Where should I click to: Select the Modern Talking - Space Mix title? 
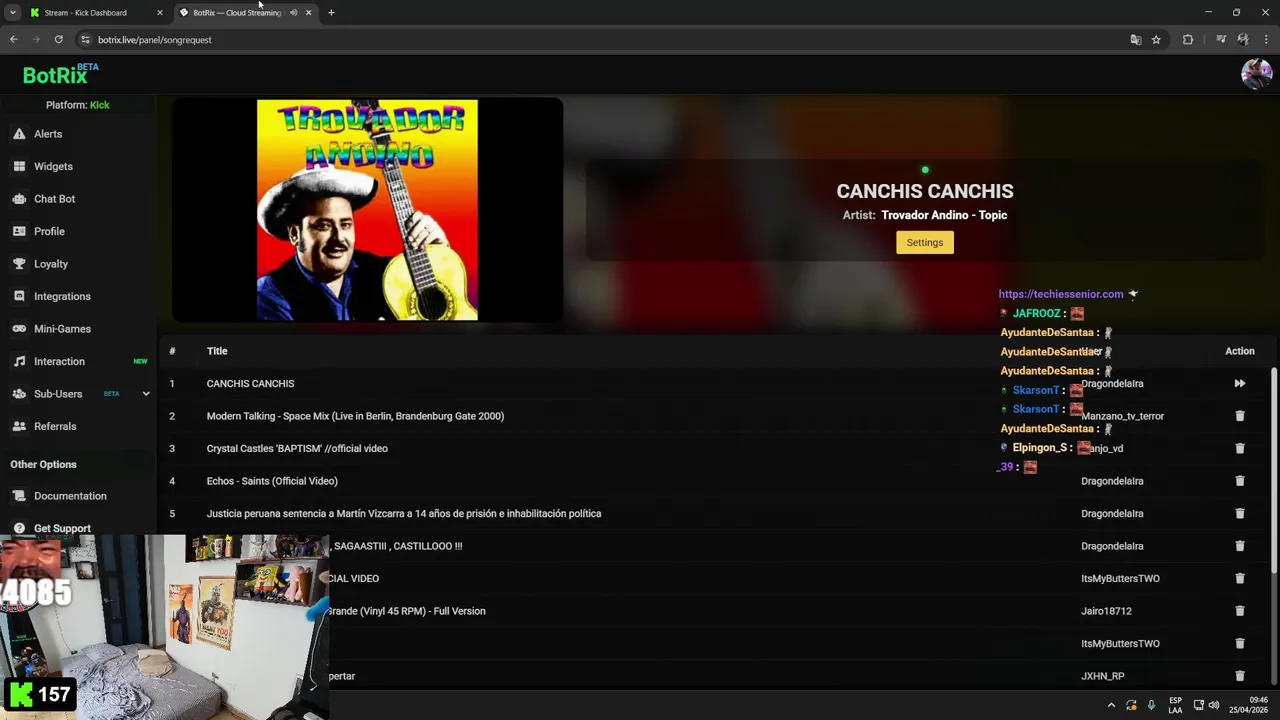355,416
